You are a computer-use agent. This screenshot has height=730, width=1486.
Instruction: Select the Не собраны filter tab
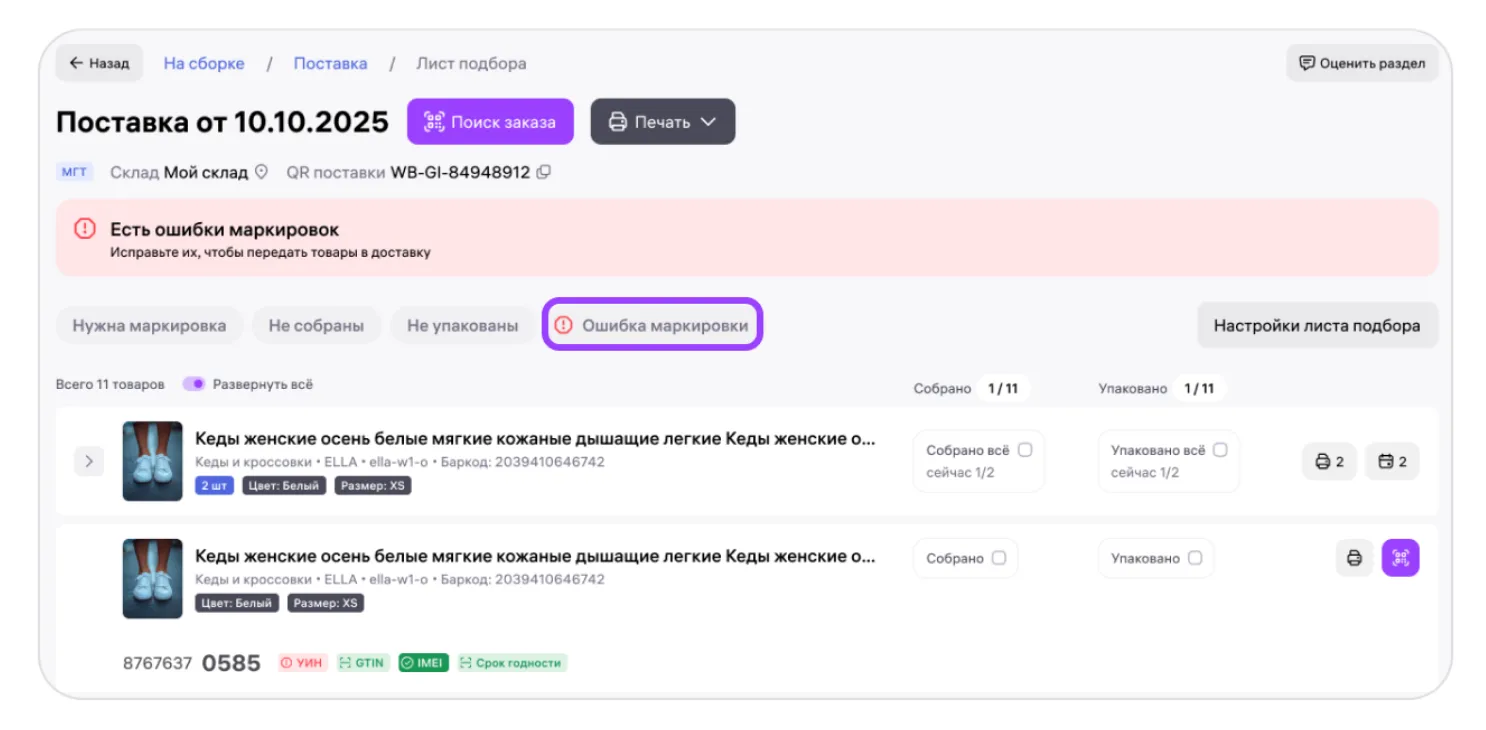tap(316, 325)
